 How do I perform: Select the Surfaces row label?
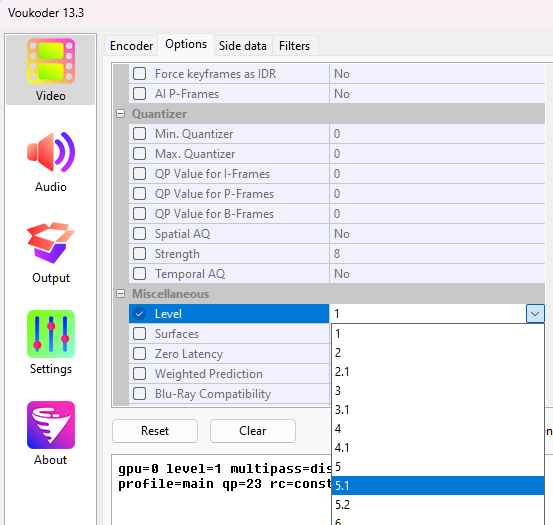tap(177, 334)
